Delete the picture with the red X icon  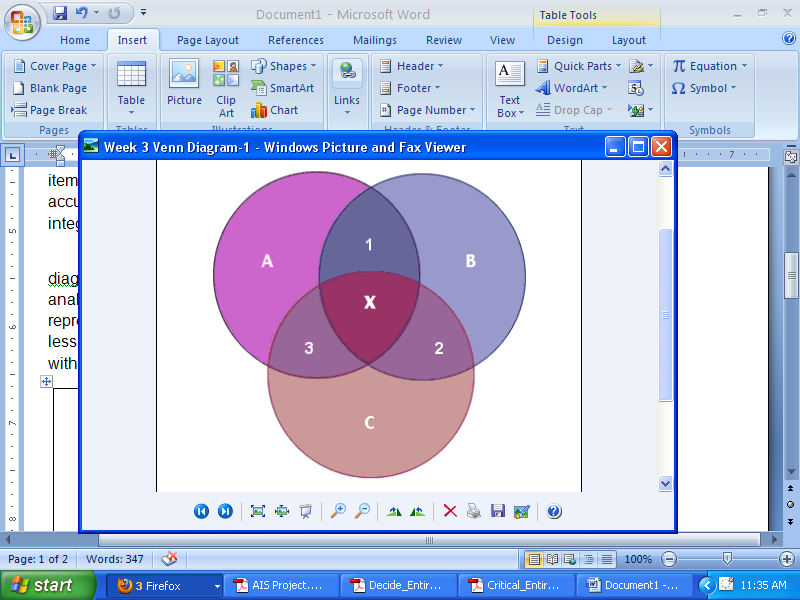coord(450,511)
